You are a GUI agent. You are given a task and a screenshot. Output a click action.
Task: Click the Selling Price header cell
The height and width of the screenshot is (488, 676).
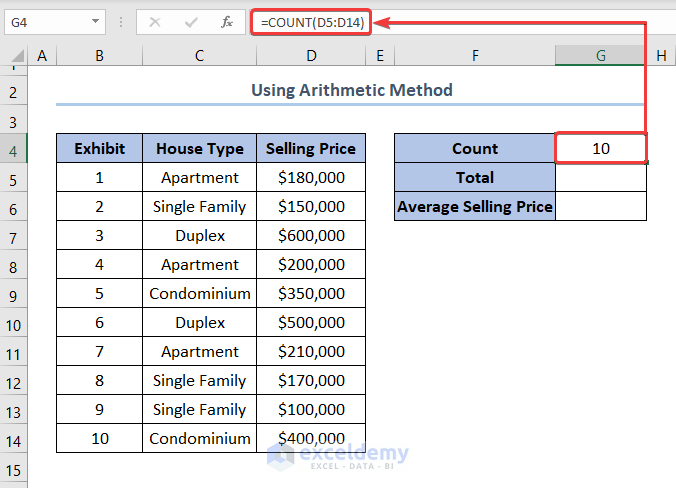click(x=311, y=149)
